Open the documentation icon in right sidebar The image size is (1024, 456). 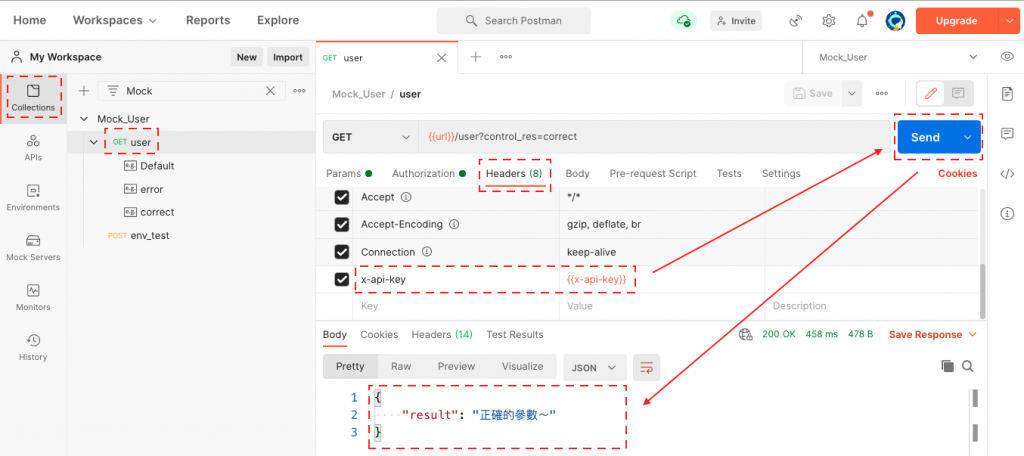click(1007, 93)
